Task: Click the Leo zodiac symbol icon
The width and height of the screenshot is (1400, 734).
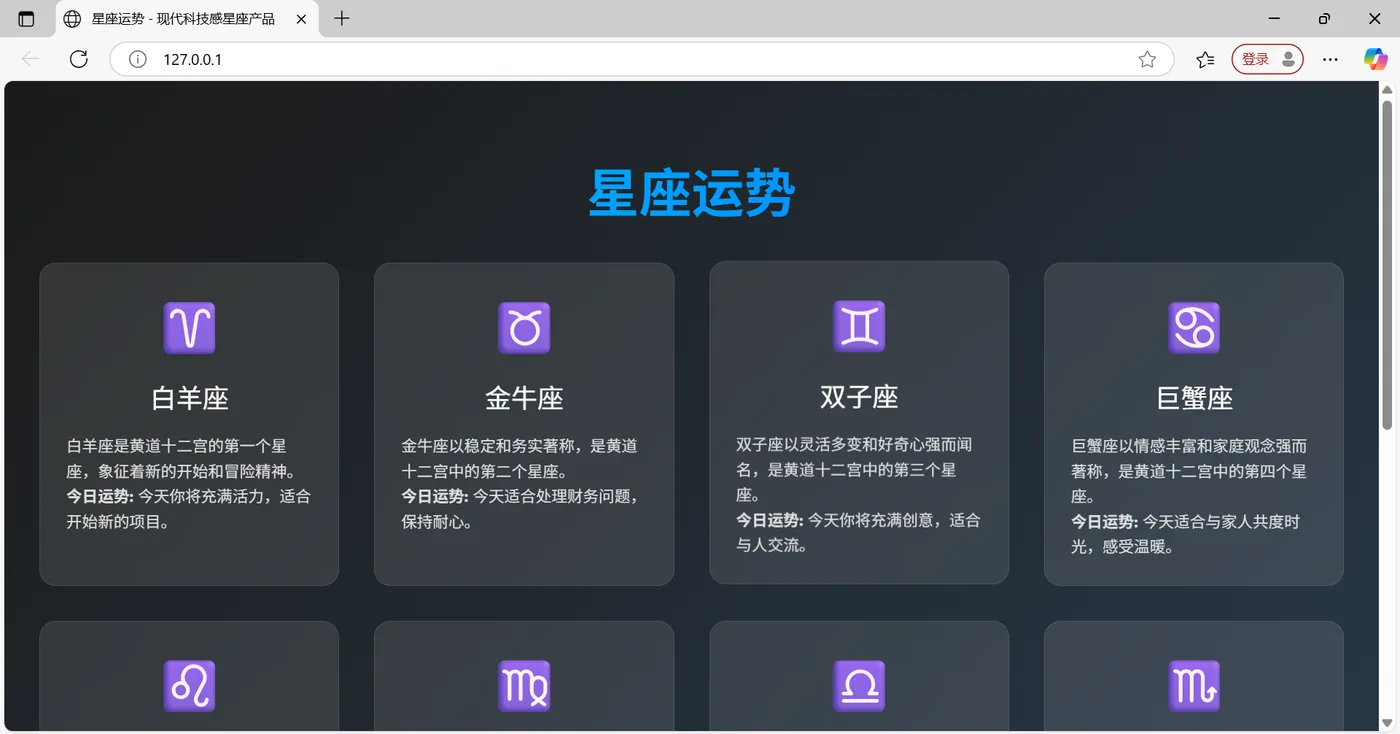Action: point(189,686)
